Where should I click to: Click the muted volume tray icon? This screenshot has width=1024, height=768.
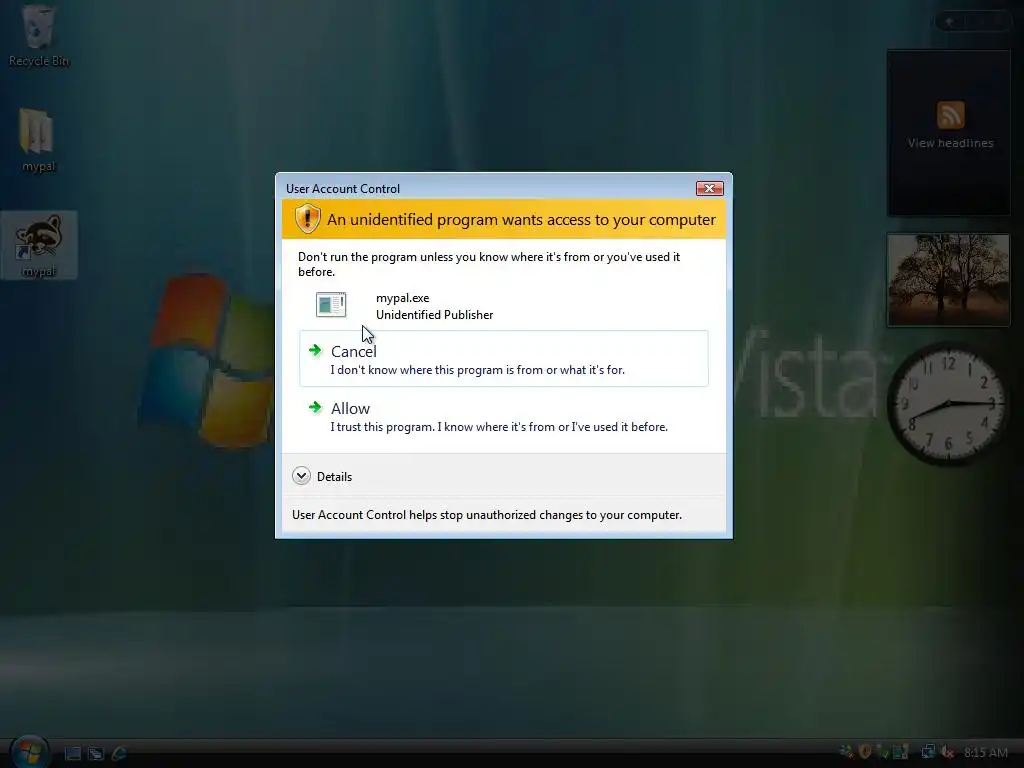click(946, 752)
